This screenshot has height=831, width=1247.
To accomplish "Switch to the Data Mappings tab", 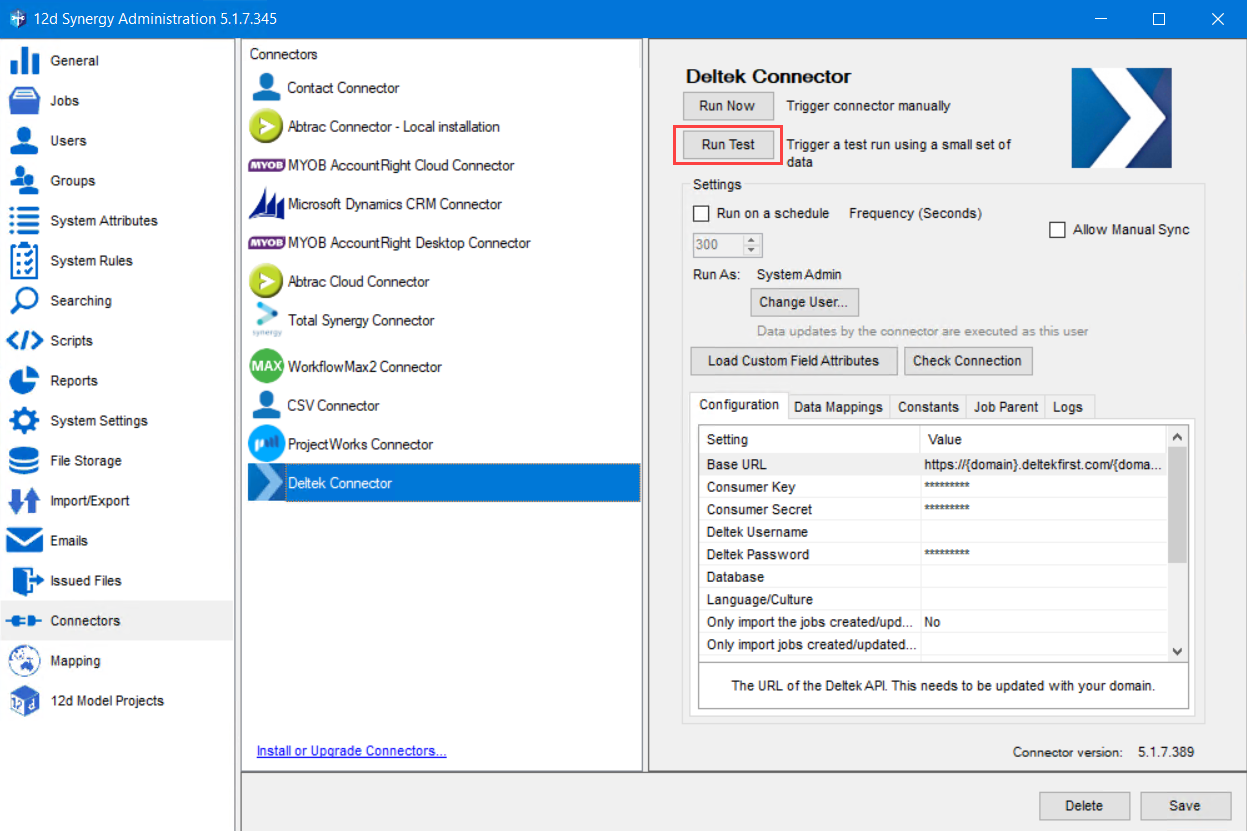I will coord(838,407).
